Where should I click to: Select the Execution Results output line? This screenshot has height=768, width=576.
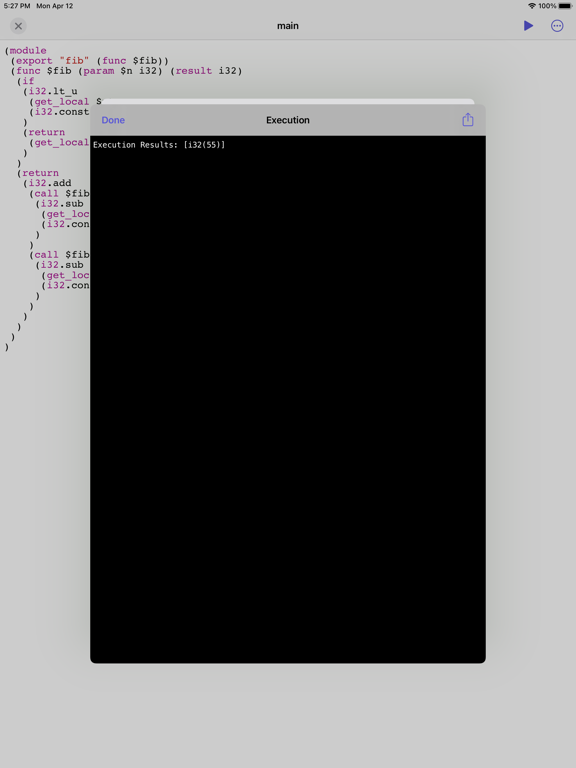point(159,145)
